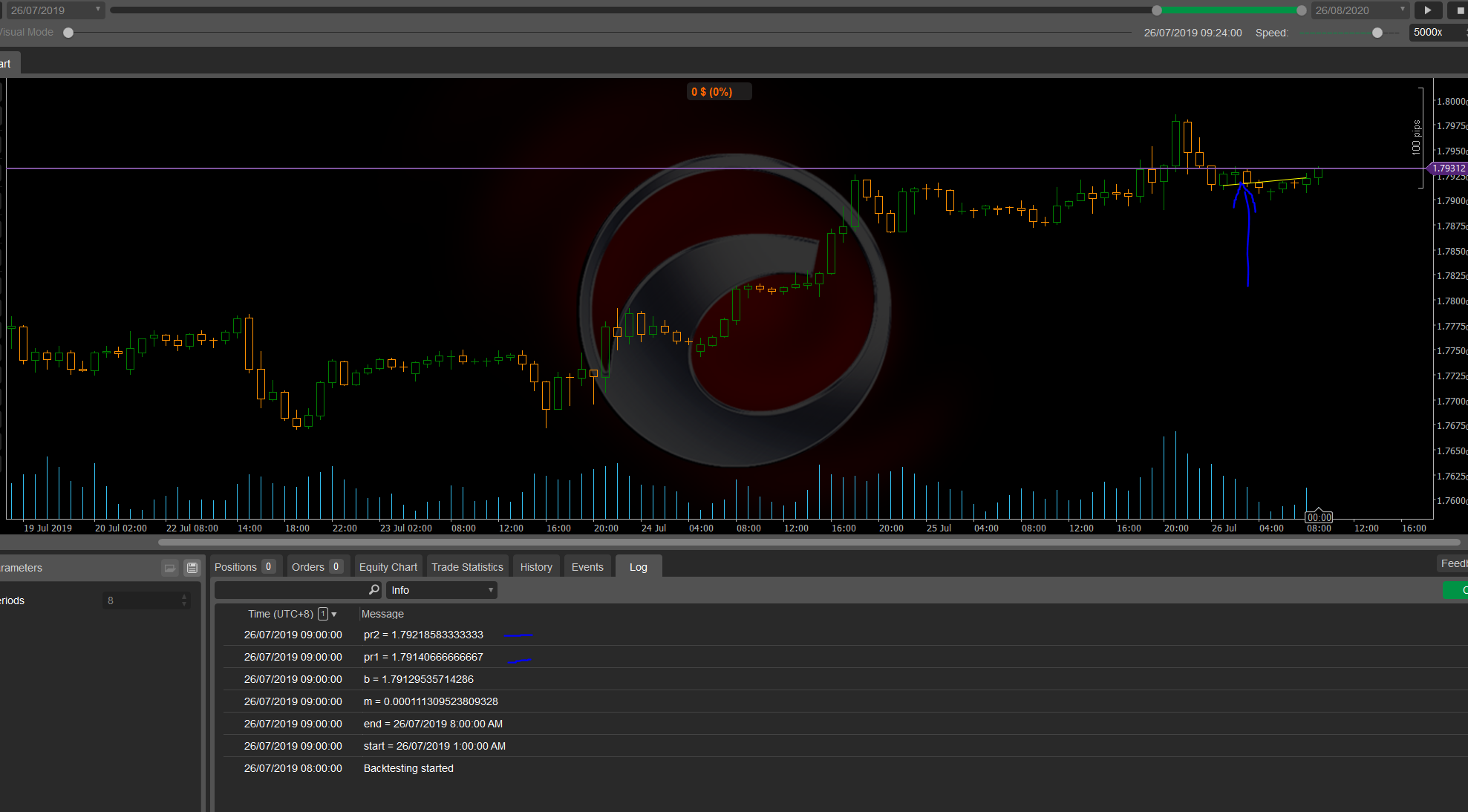This screenshot has width=1468, height=812.
Task: Select the log row 'b = 1.79129535714286'
Action: (845, 679)
